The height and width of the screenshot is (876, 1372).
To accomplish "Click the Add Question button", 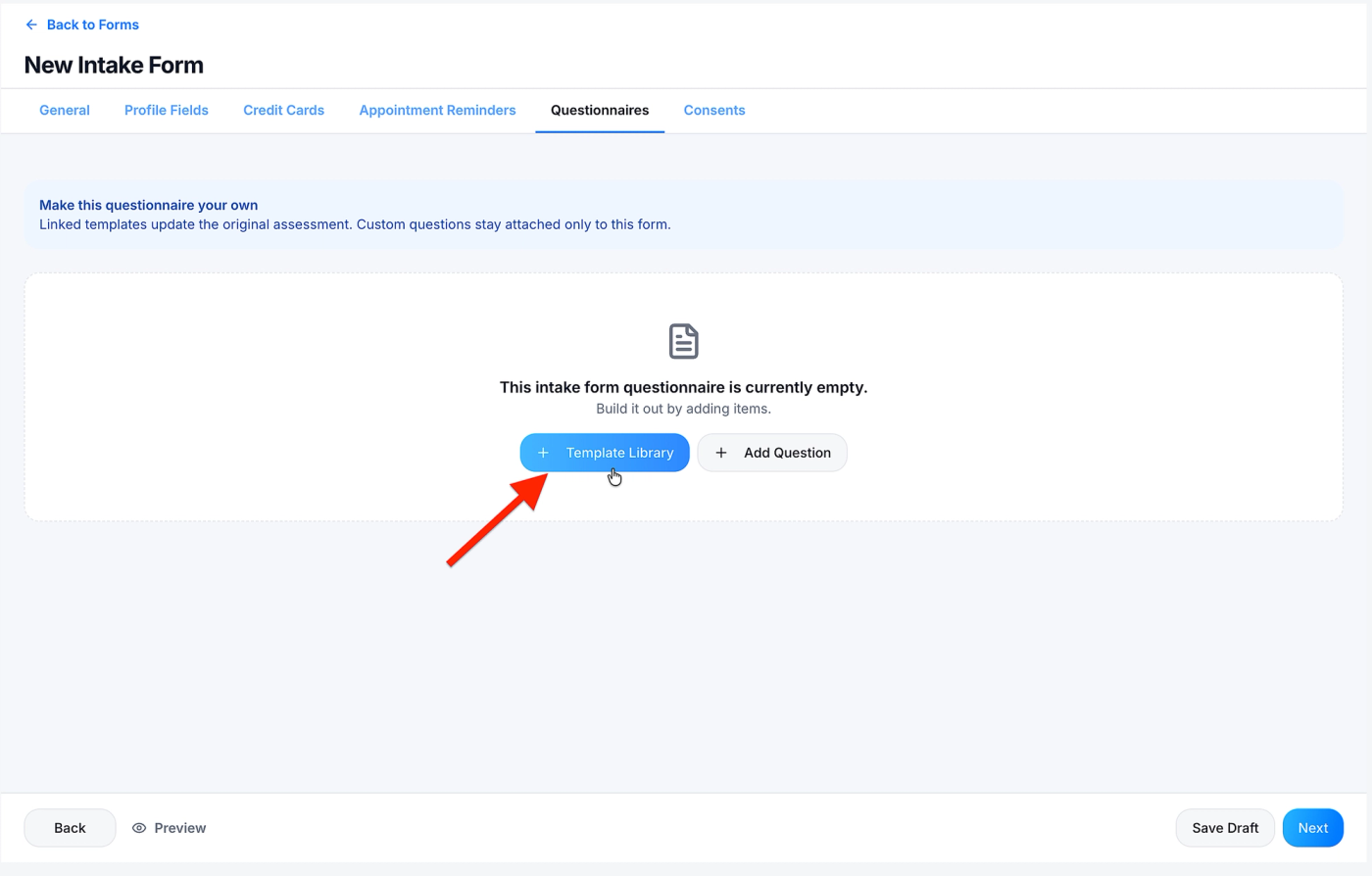I will tap(772, 453).
